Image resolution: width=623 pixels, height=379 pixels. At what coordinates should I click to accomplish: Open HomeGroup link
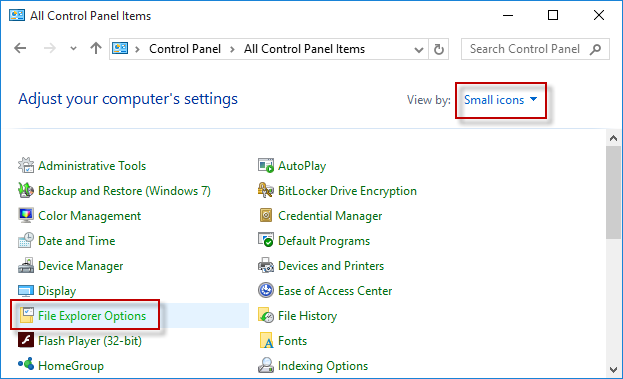tap(71, 365)
